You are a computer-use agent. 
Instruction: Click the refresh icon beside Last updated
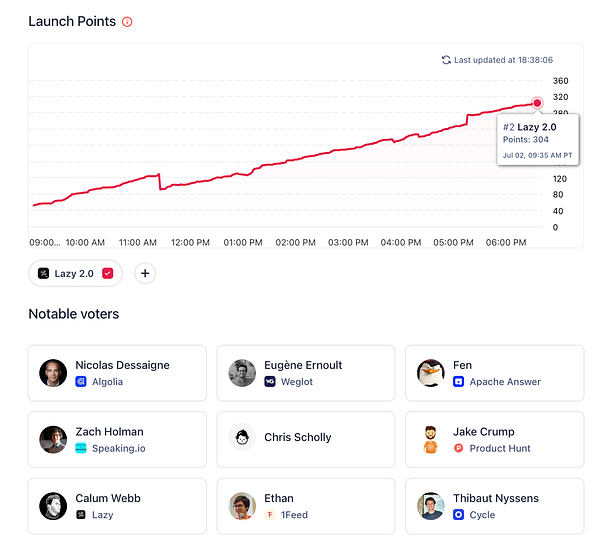pos(446,60)
